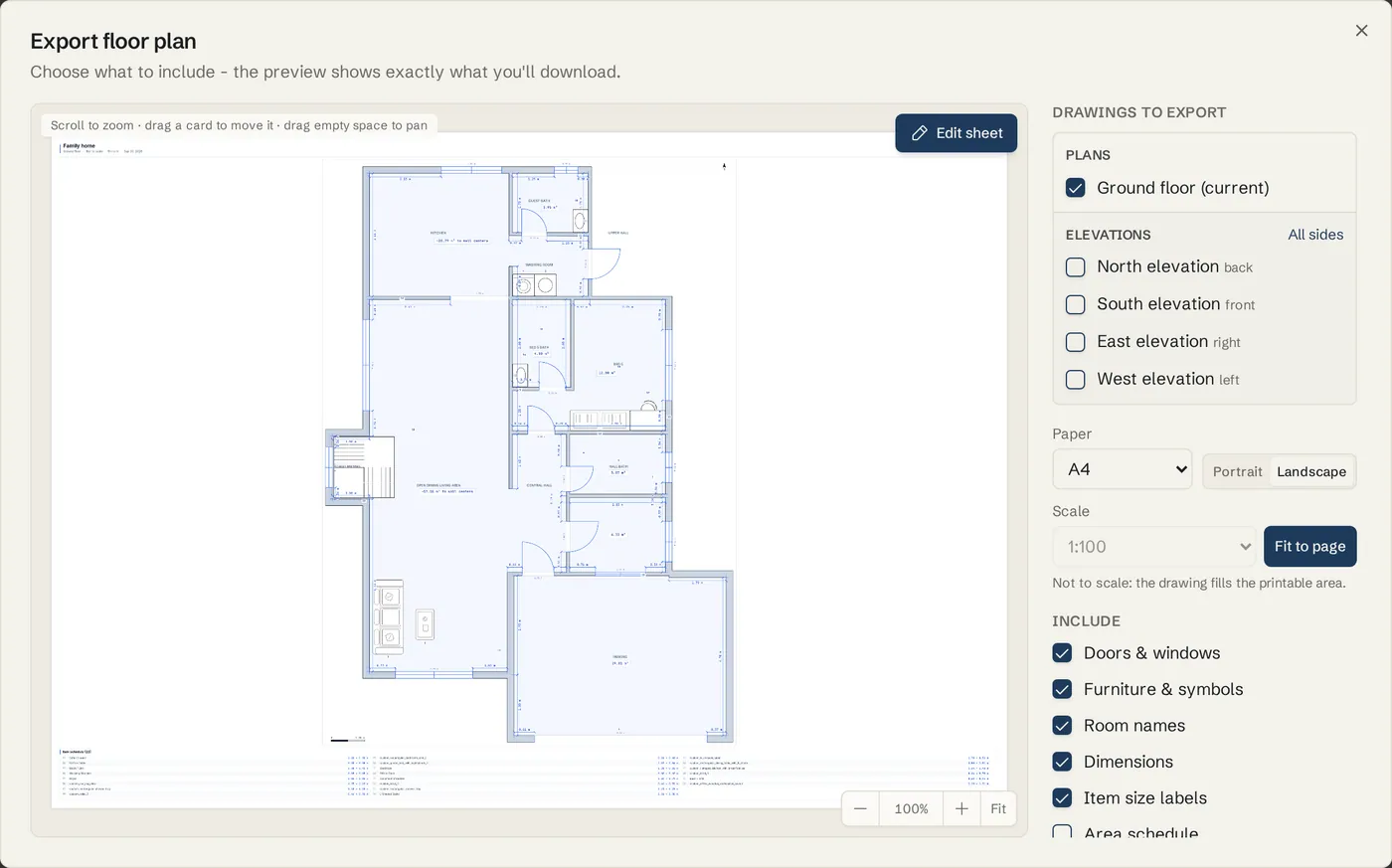Uncheck Ground floor (current) plan

(x=1075, y=188)
